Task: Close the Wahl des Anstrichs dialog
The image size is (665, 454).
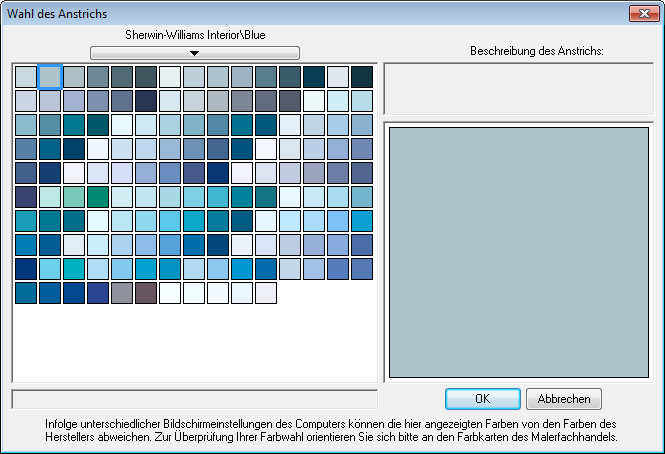Action: pos(644,13)
